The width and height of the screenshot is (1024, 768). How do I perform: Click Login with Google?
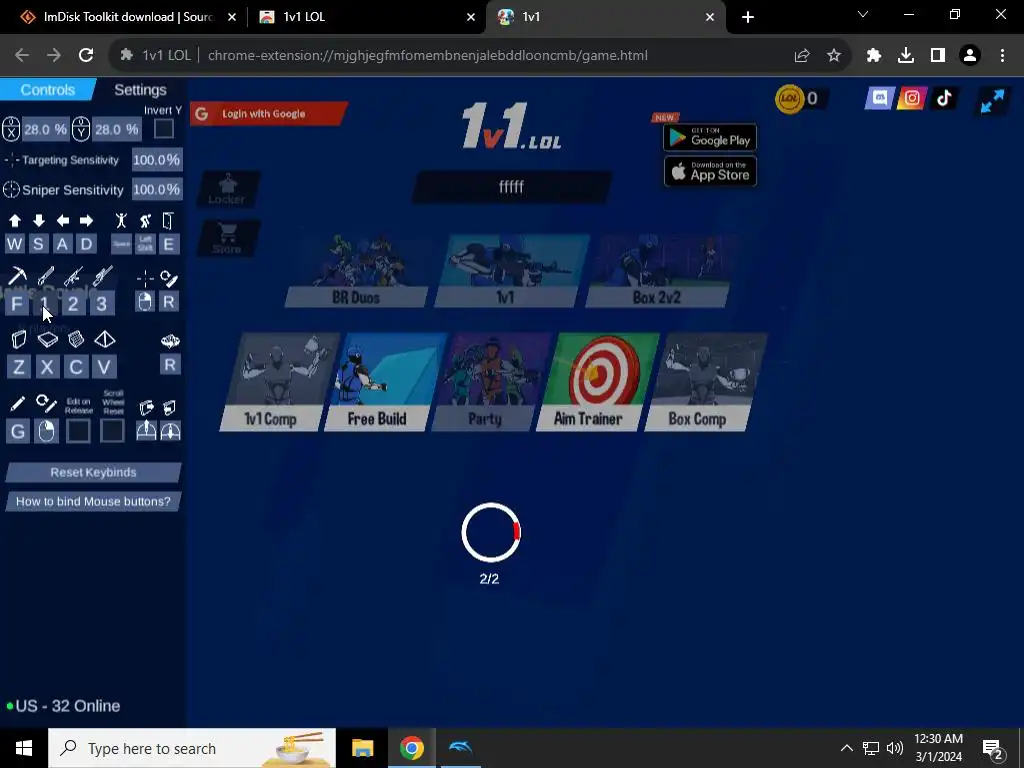pos(267,114)
